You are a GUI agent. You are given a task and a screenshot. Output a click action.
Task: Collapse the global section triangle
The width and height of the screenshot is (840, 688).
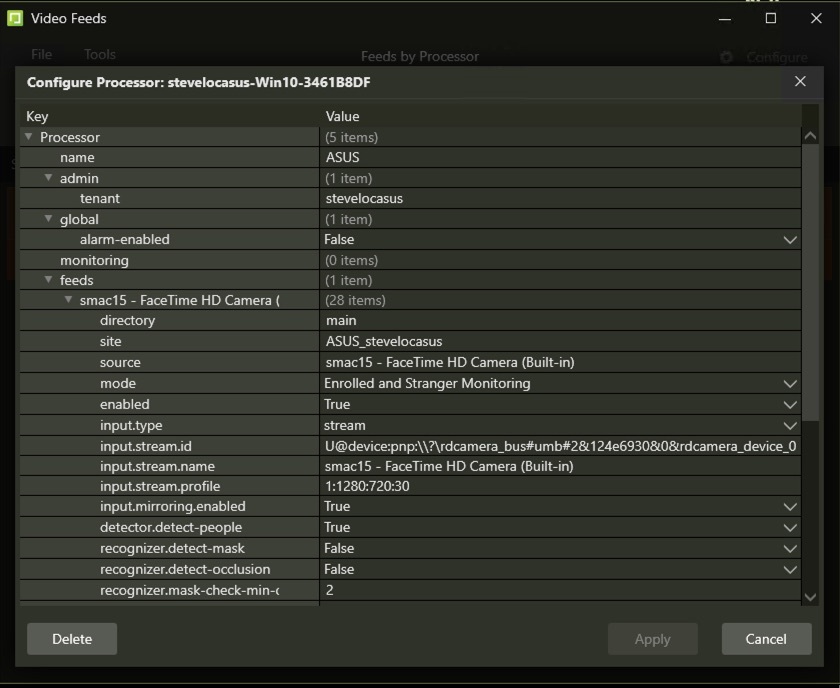[49, 219]
